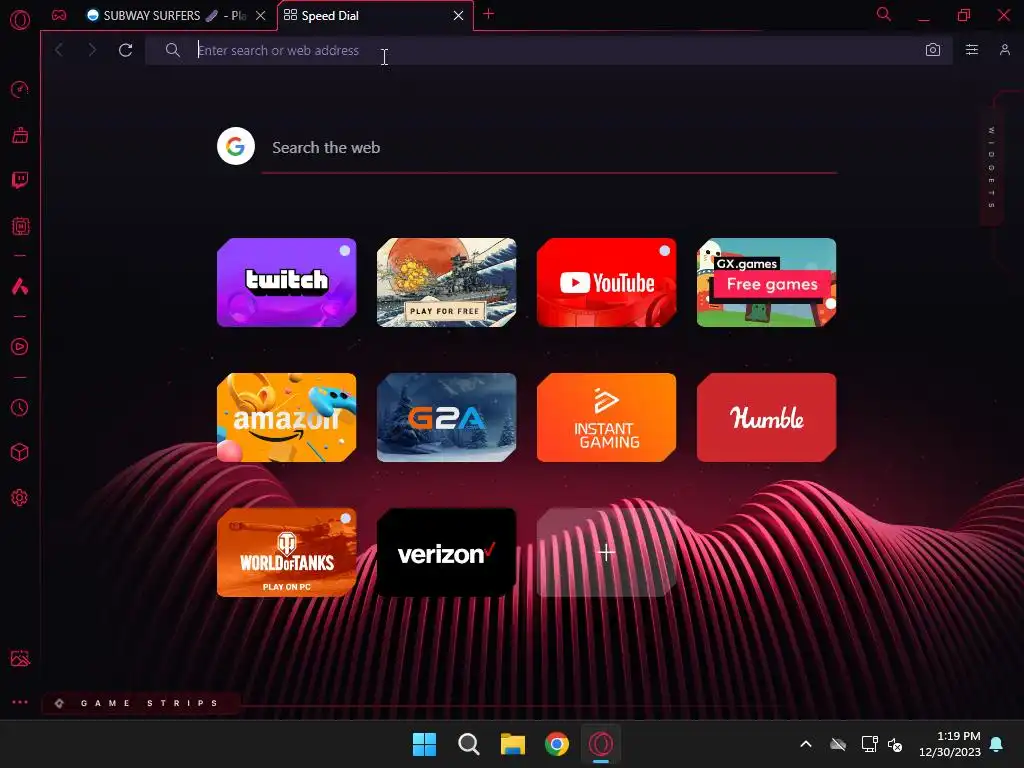
Task: Open Aria AI icon in the sidebar
Action: [x=20, y=286]
